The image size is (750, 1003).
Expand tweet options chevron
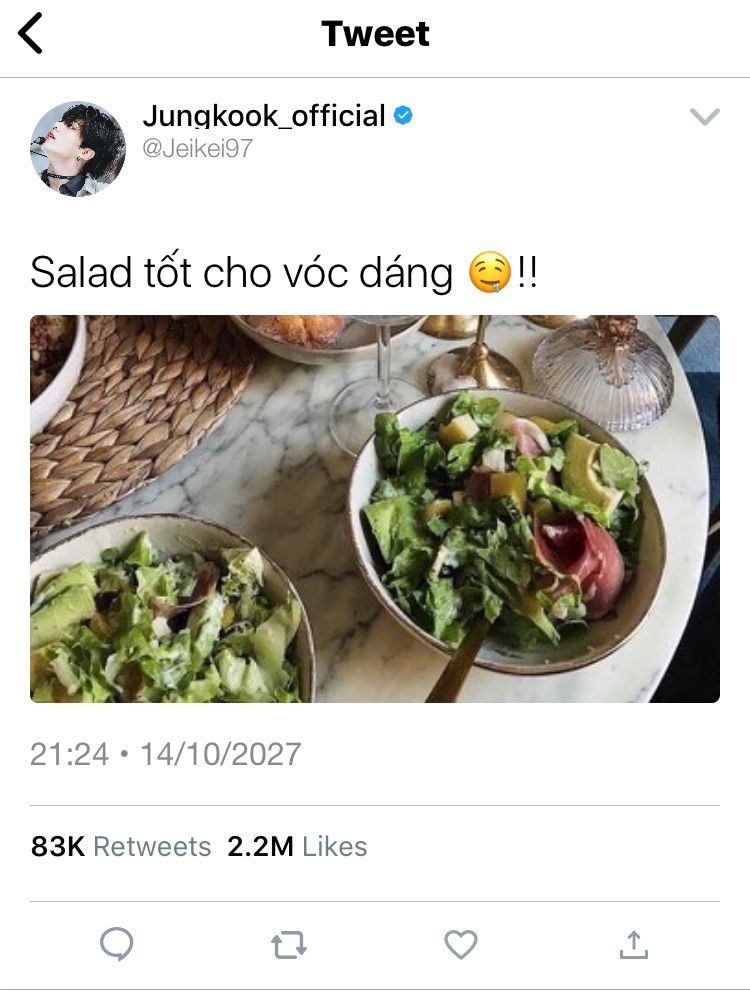tap(705, 116)
